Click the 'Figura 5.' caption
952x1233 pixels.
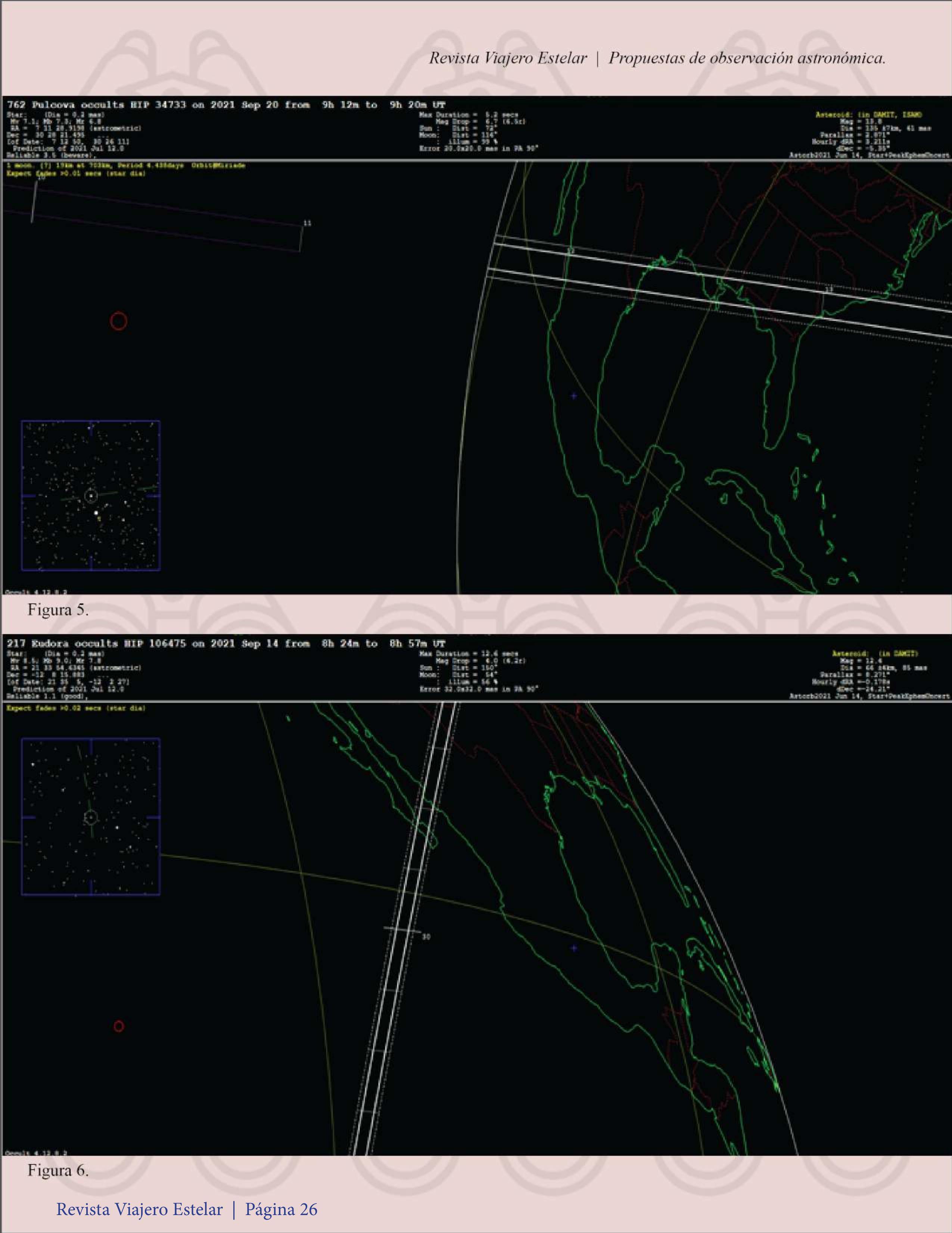click(x=58, y=610)
